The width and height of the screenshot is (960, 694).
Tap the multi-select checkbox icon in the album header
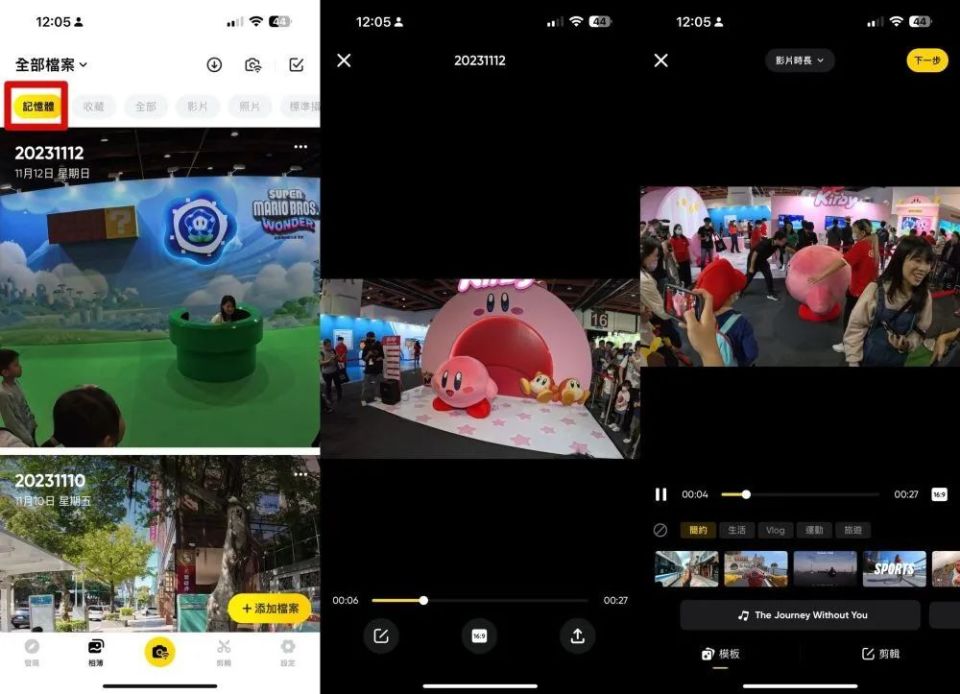296,64
